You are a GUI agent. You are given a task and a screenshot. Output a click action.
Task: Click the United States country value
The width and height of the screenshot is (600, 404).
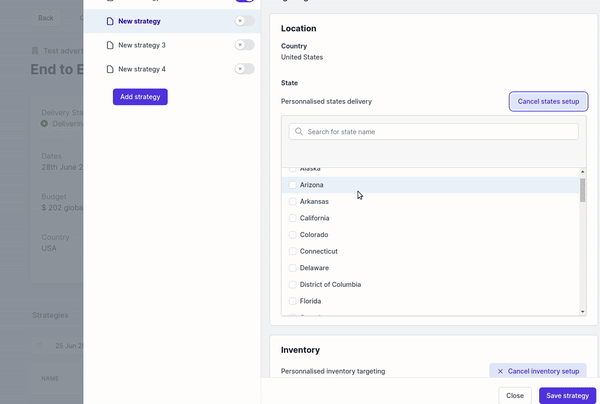pos(302,57)
